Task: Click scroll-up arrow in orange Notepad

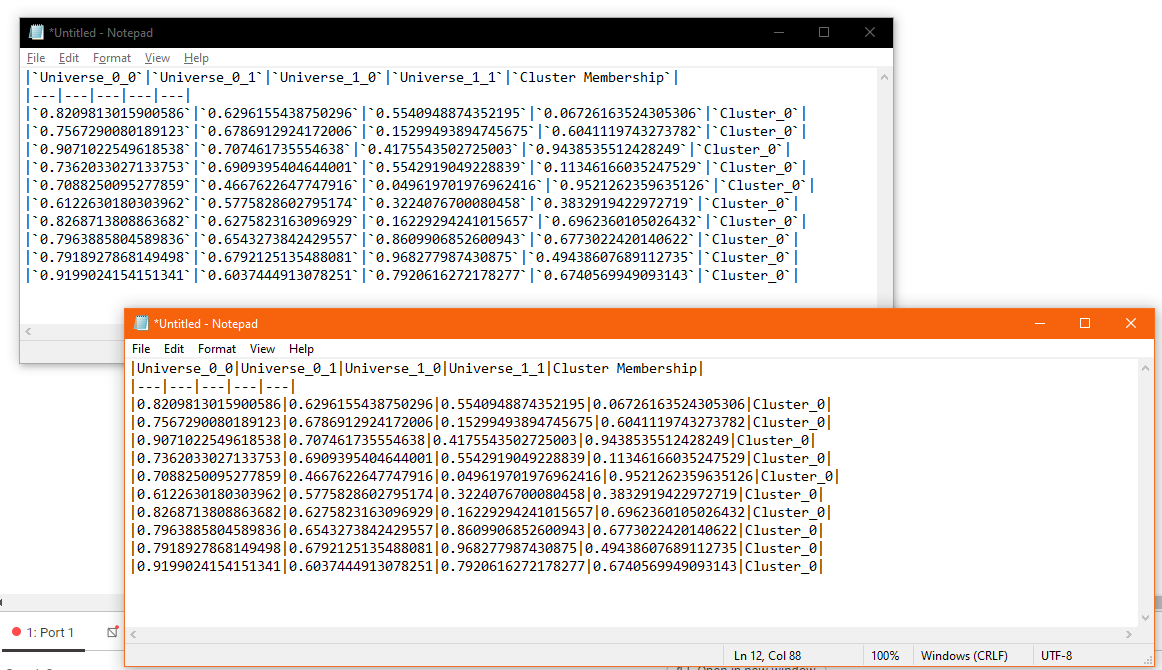Action: [x=1146, y=368]
